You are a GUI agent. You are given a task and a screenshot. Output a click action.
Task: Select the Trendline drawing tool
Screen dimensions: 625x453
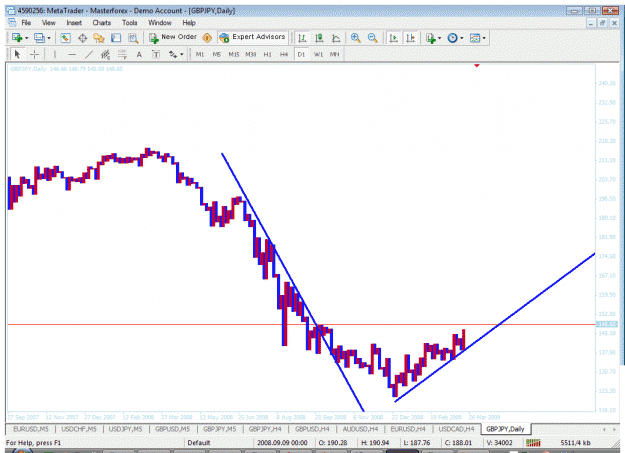88,54
